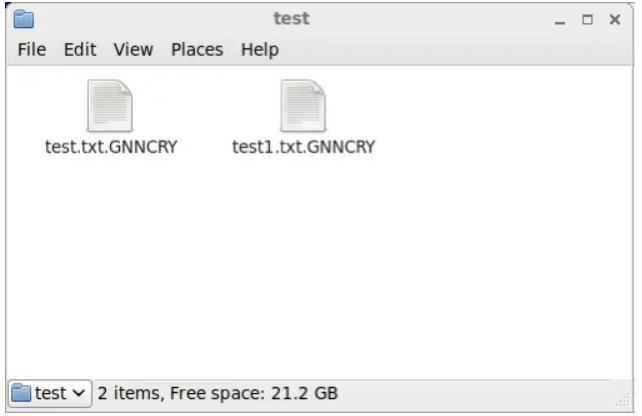The width and height of the screenshot is (642, 416).
Task: Click the window resize grip corner
Action: pyautogui.click(x=623, y=400)
